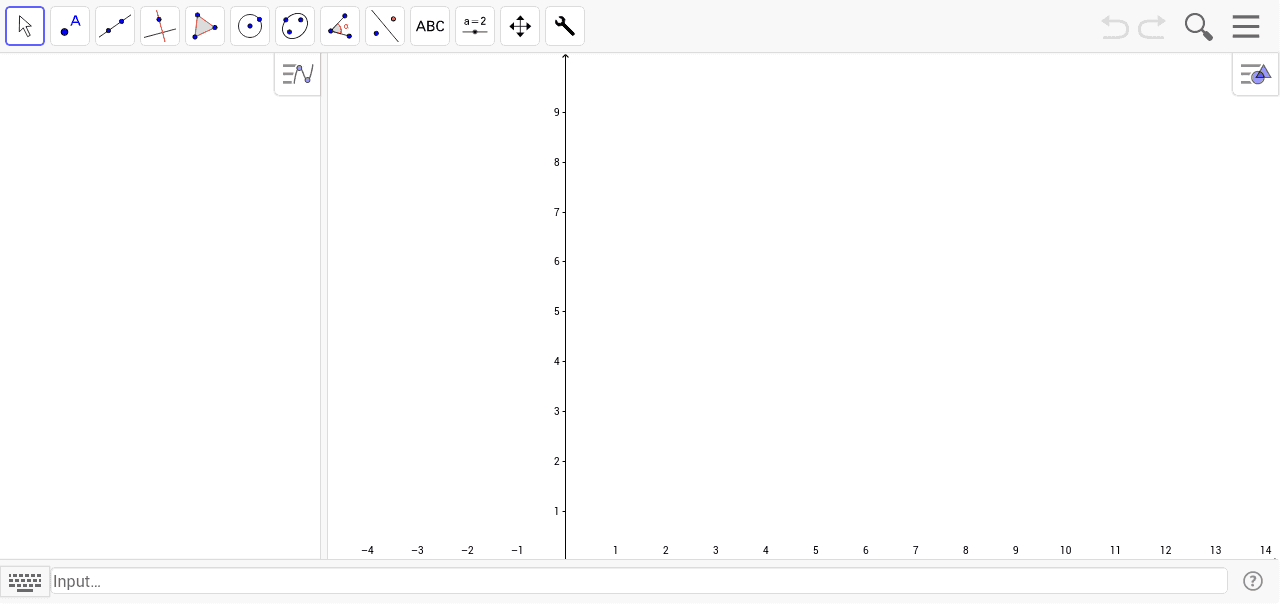Toggle the Graphics view style bar
1280x604 pixels.
pos(1255,74)
